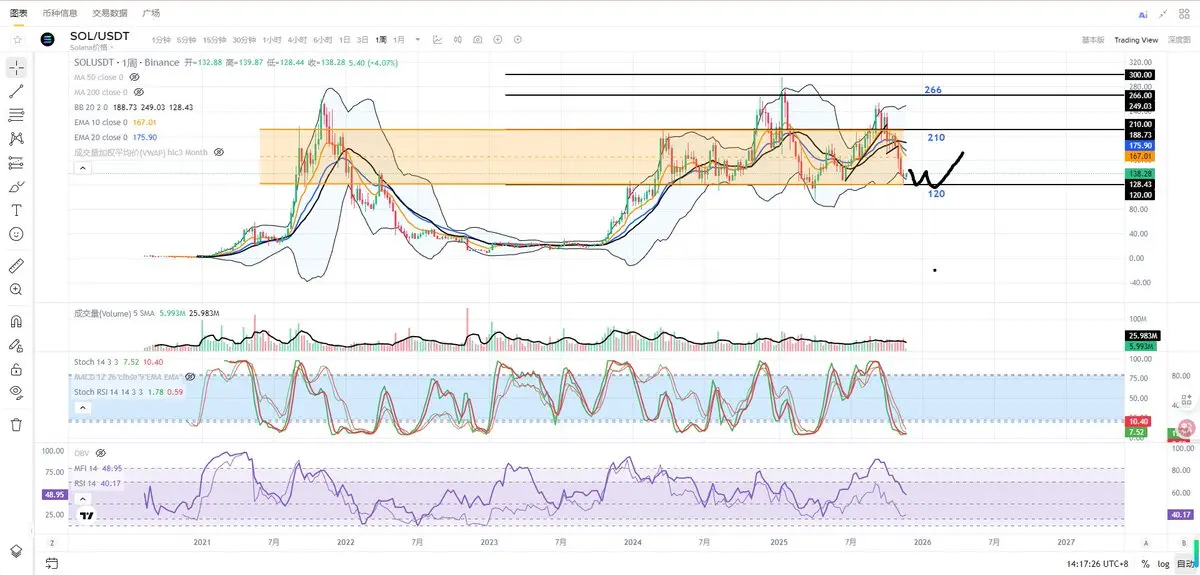The height and width of the screenshot is (575, 1200).
Task: Select the Trading View chart mode
Action: (x=1136, y=40)
